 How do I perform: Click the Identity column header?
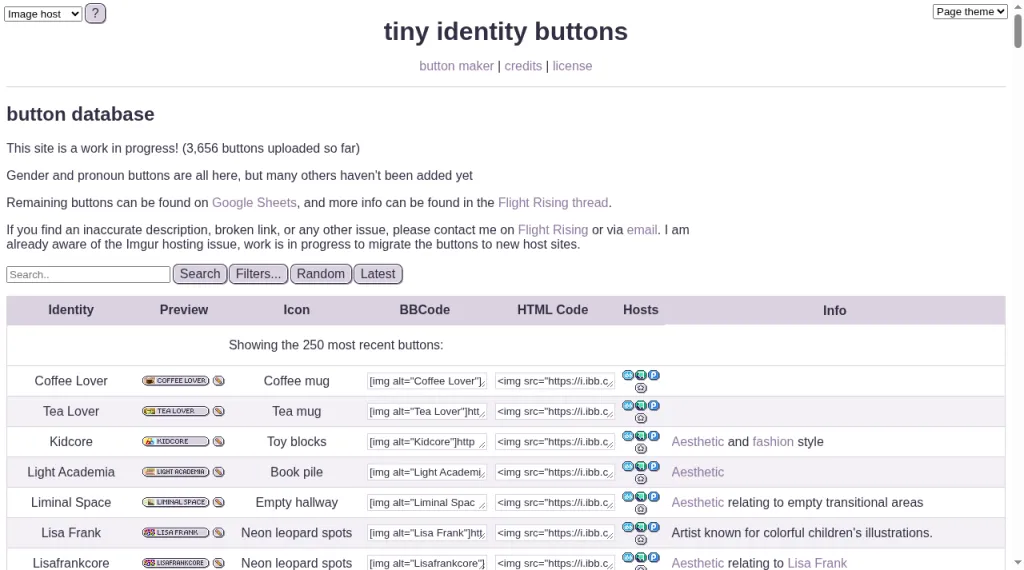click(x=71, y=310)
